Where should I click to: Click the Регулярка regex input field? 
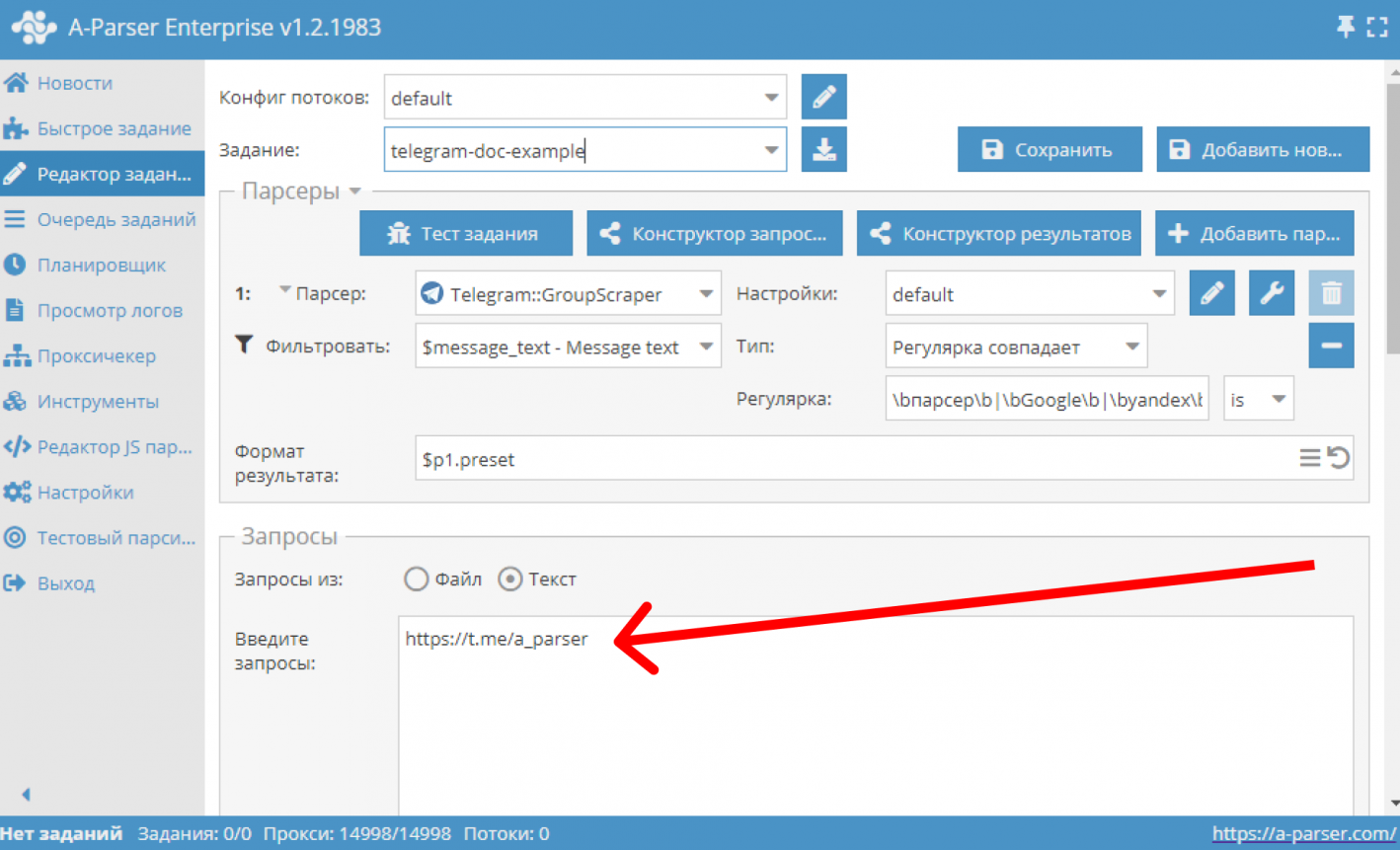coord(1047,399)
